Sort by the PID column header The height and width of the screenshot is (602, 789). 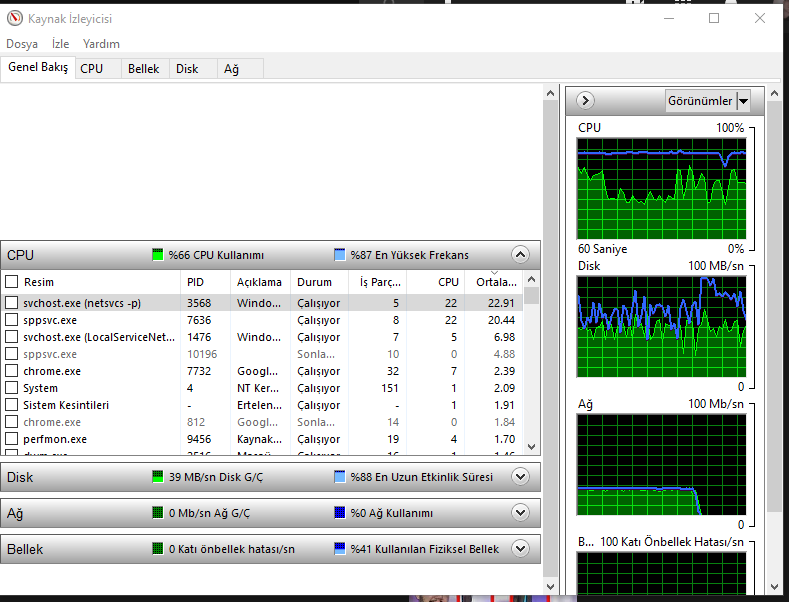coord(205,282)
